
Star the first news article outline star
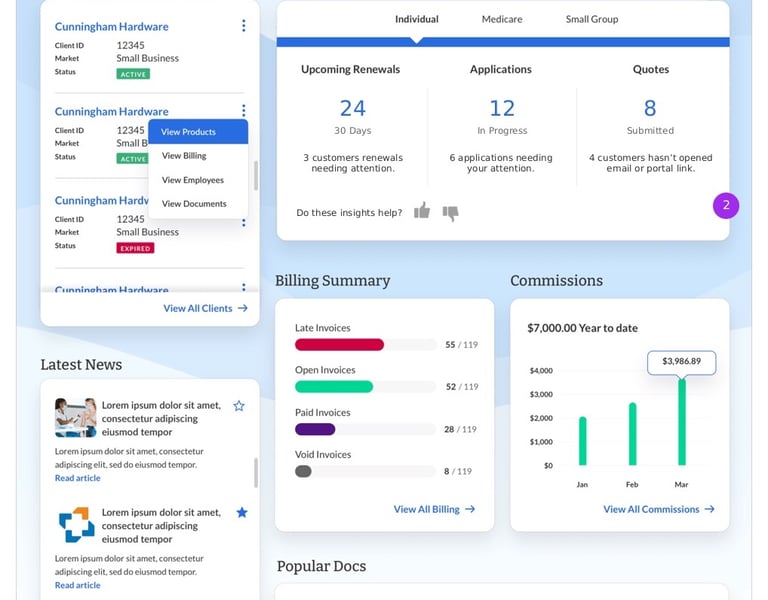coord(239,406)
